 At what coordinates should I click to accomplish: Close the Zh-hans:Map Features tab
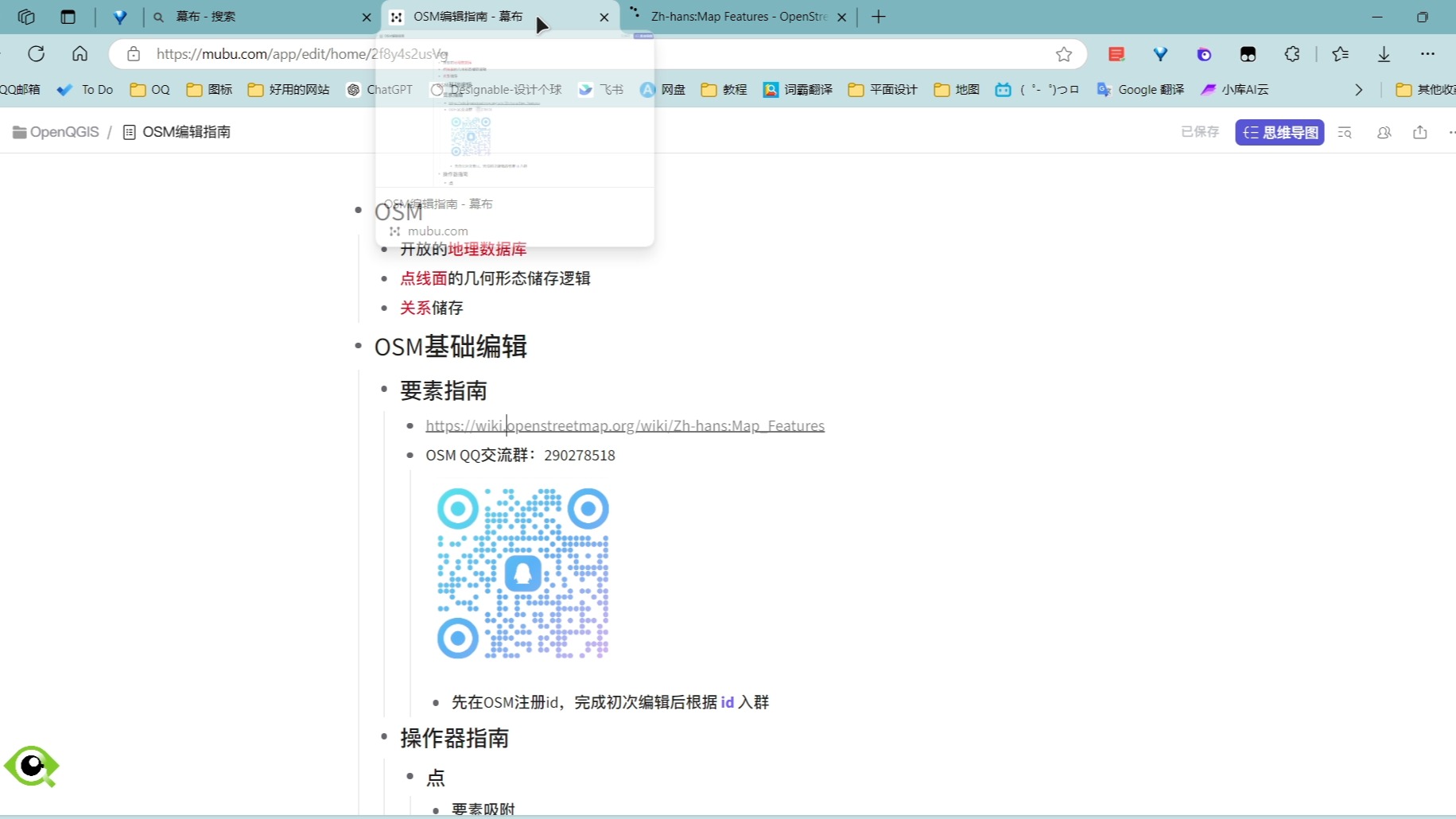click(842, 17)
